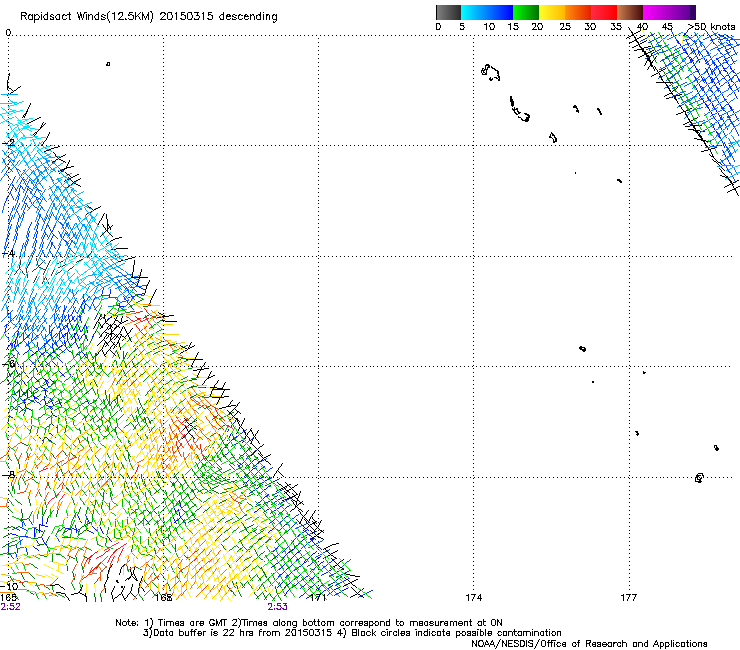740x650 pixels.
Task: Click the cyan 5-10 knots color segment
Action: (474, 12)
